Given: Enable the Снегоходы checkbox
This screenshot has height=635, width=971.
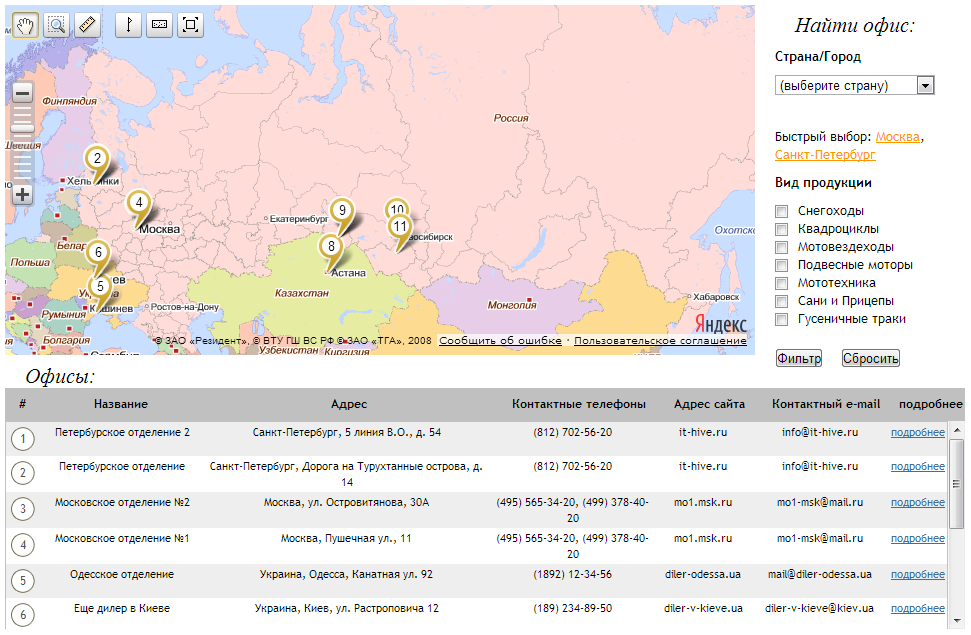Looking at the screenshot, I should tap(782, 211).
